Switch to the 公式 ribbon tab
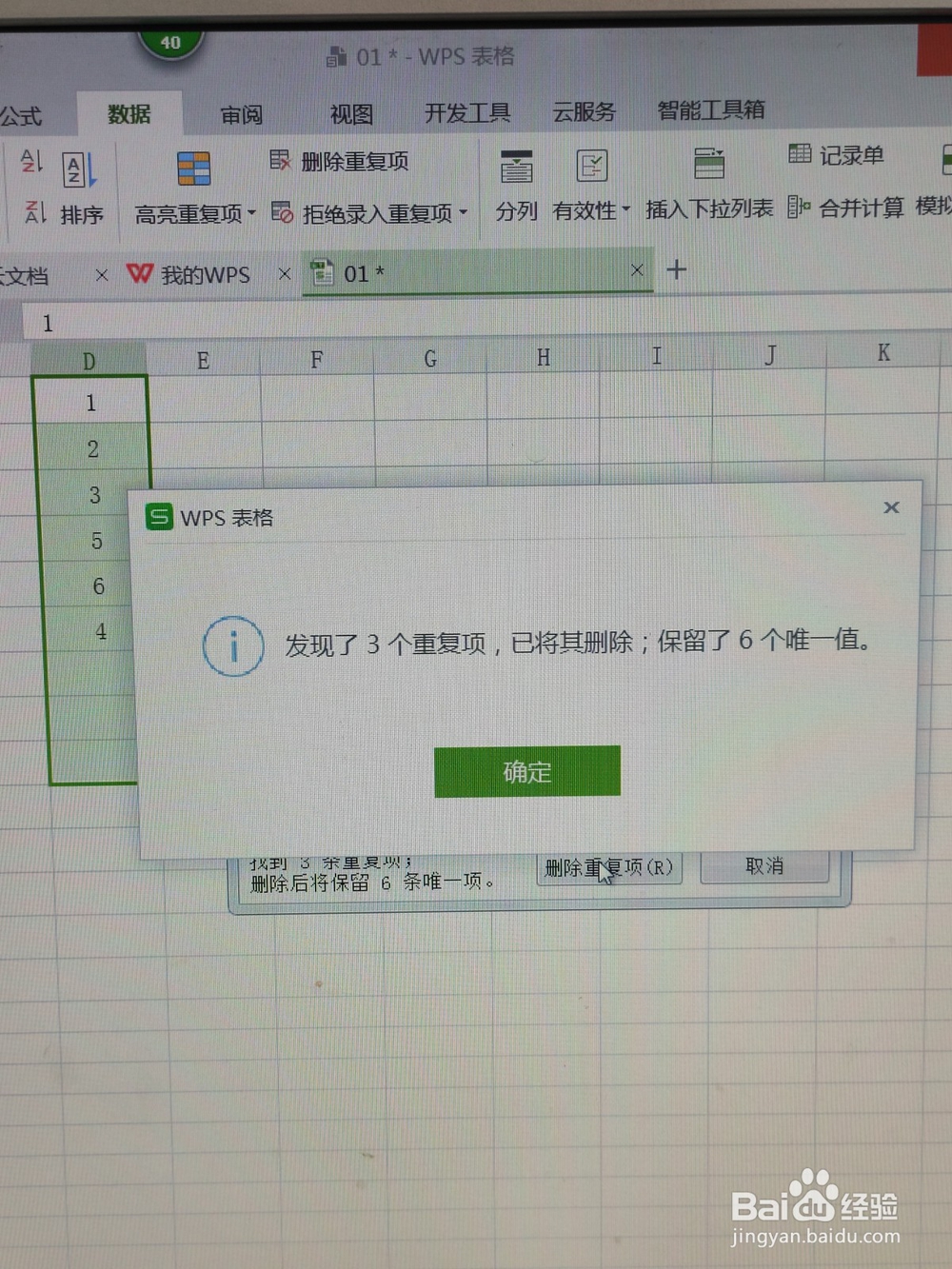Screen dimensions: 952x1269 [x=21, y=117]
